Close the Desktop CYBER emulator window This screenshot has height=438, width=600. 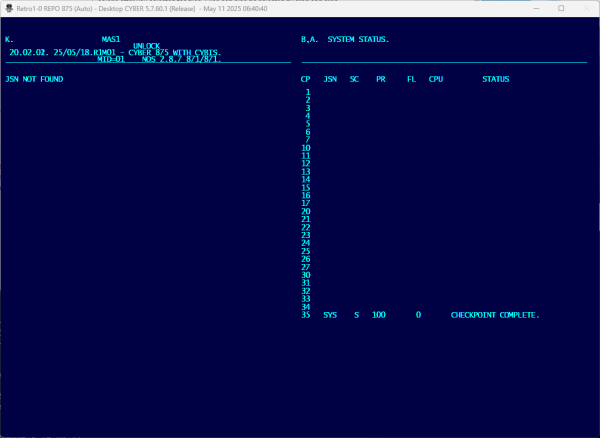click(584, 7)
